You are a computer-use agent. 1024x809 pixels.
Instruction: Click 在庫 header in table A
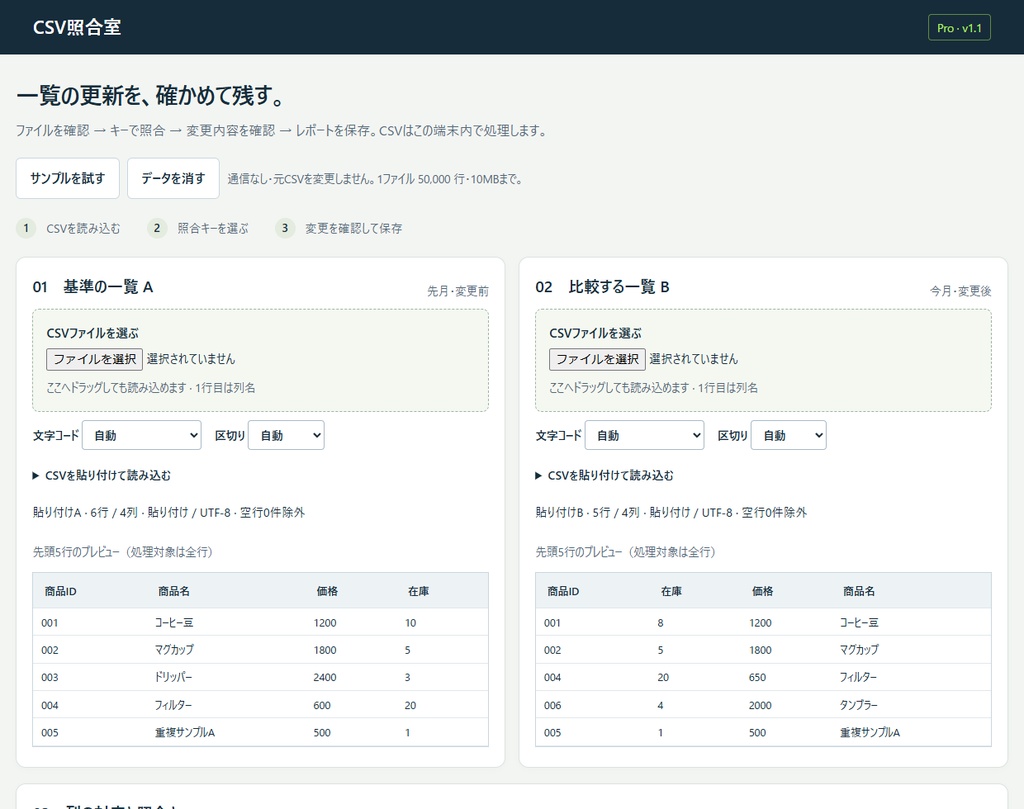419,592
